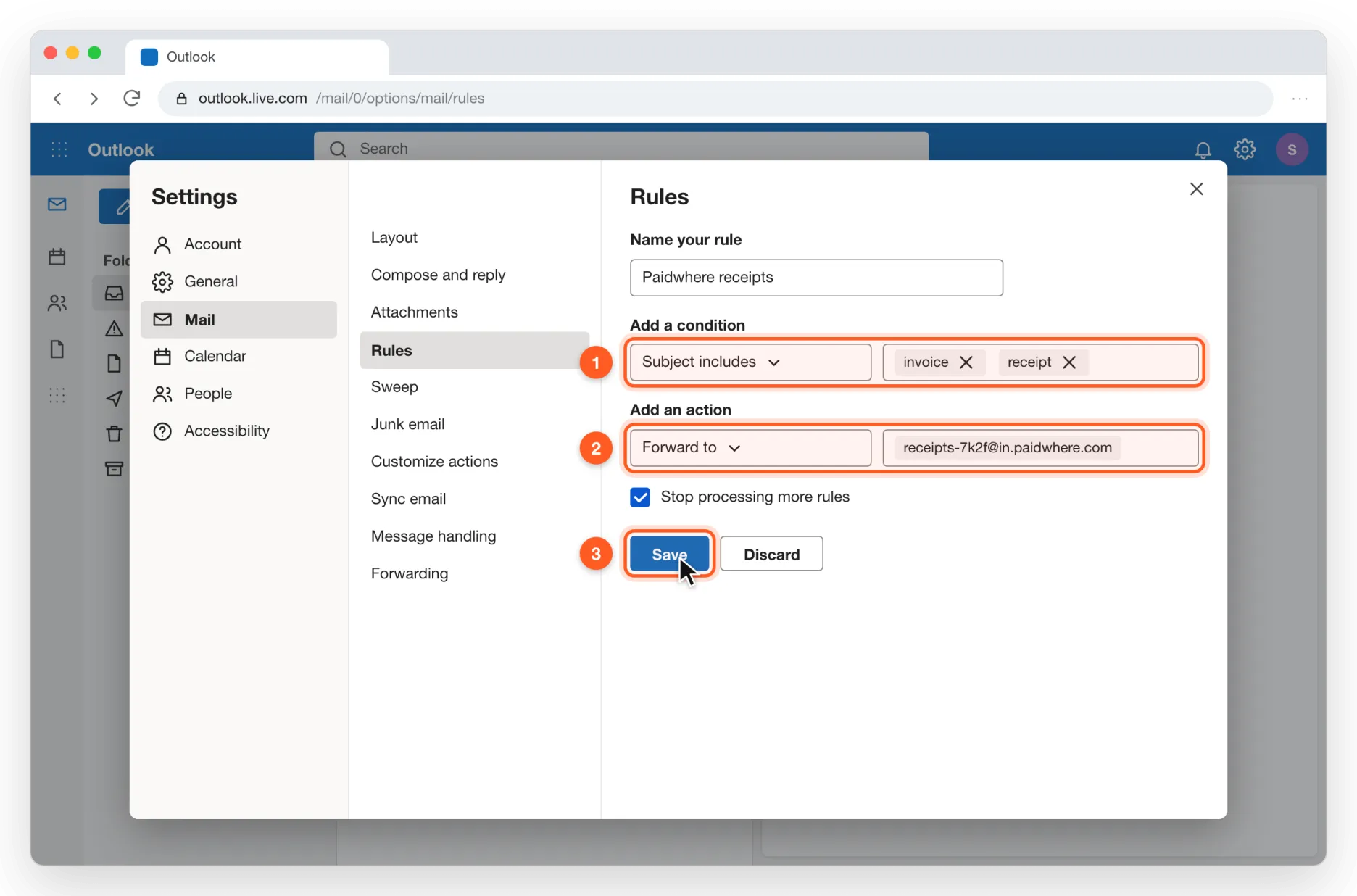The height and width of the screenshot is (896, 1357).
Task: Click the Outlook search box
Action: (x=621, y=148)
